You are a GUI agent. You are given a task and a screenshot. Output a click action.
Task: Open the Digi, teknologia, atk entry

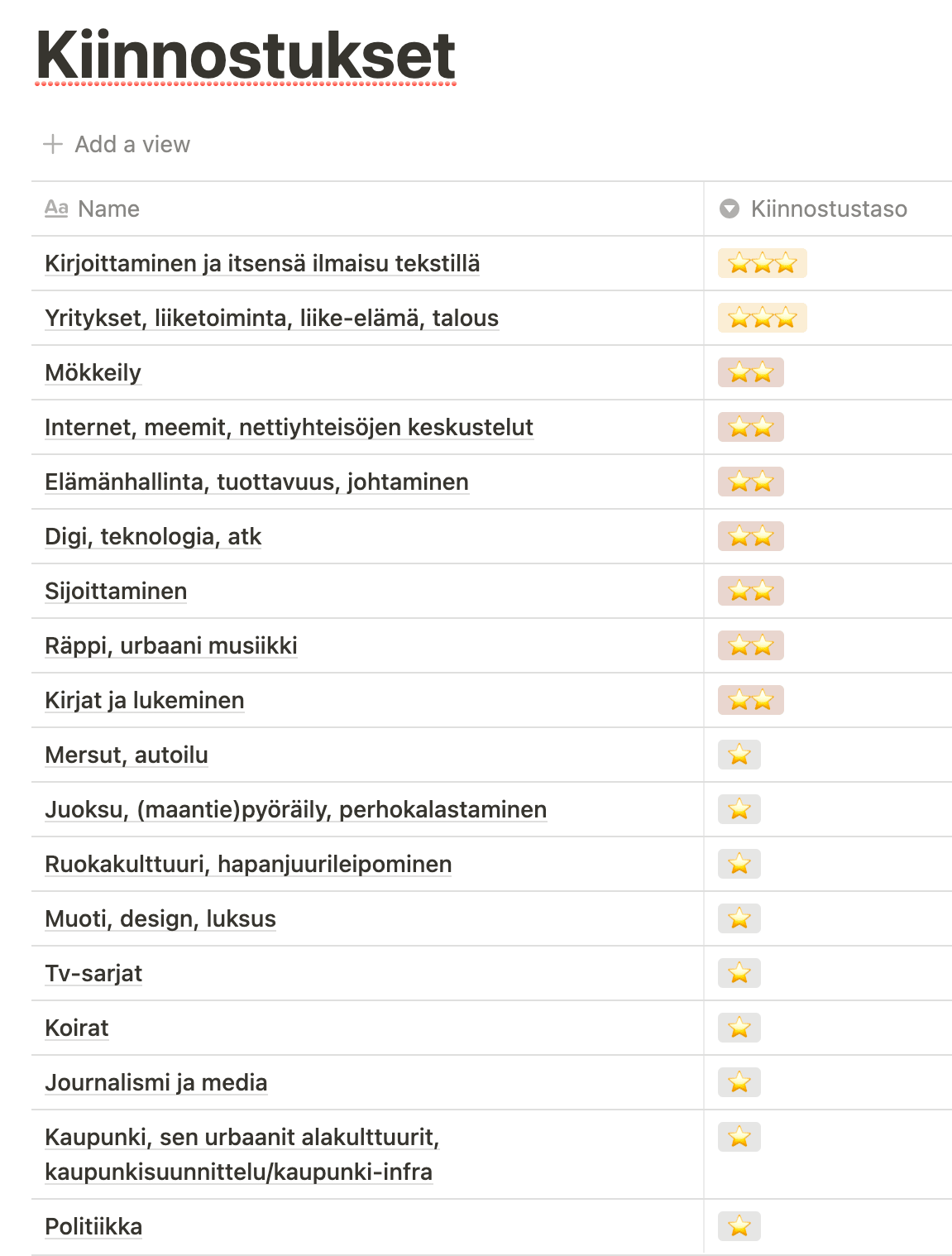[153, 537]
